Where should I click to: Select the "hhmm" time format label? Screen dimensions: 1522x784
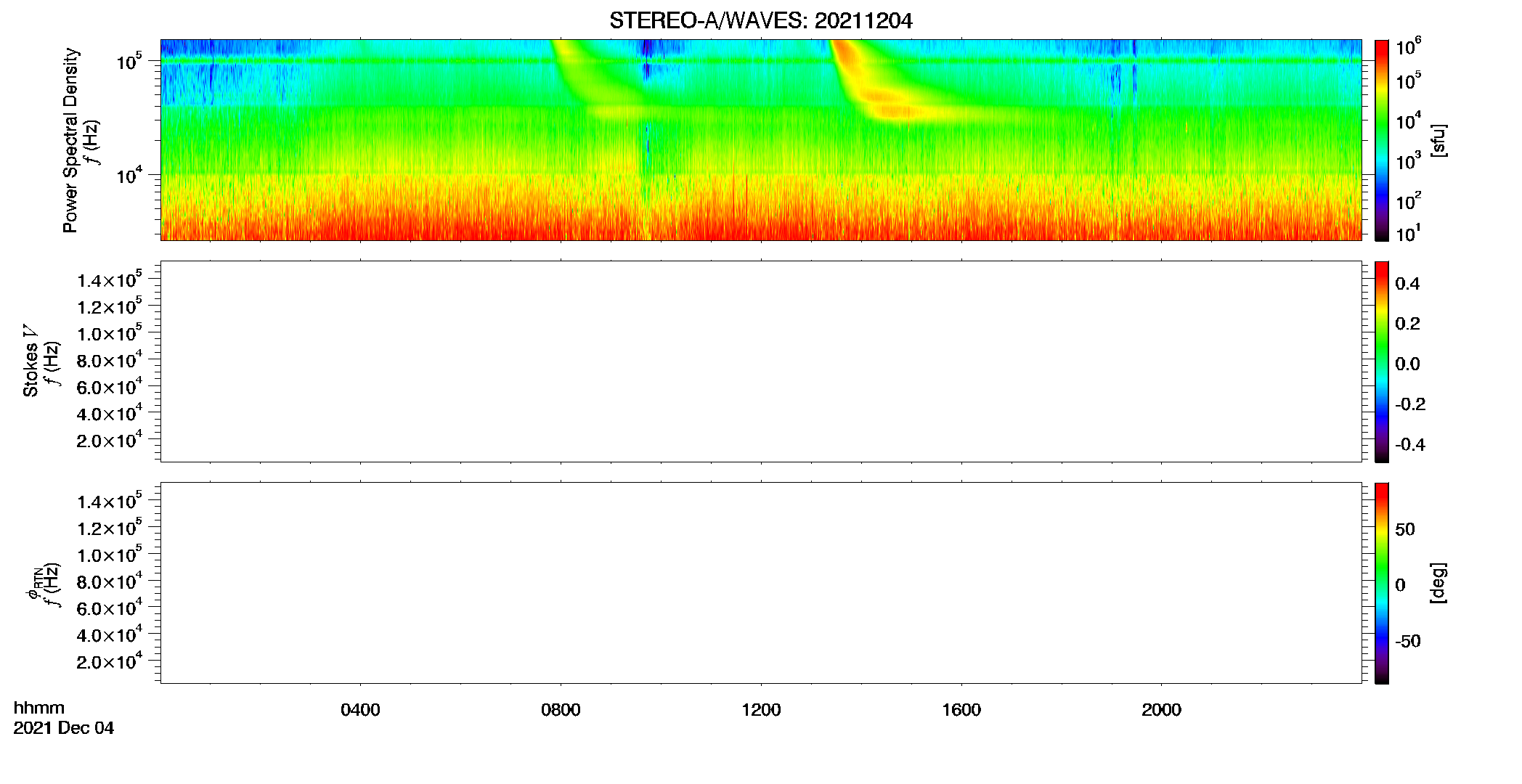(x=39, y=708)
